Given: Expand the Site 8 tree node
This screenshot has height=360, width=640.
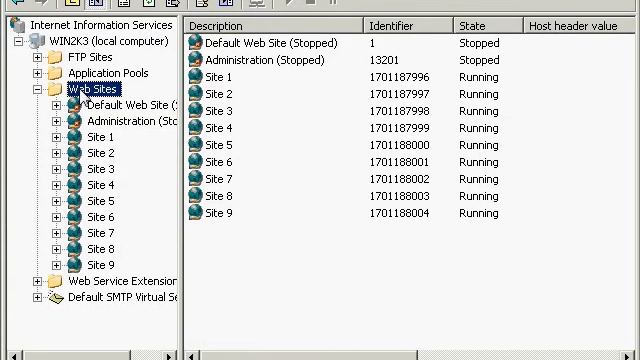Looking at the screenshot, I should click(56, 249).
